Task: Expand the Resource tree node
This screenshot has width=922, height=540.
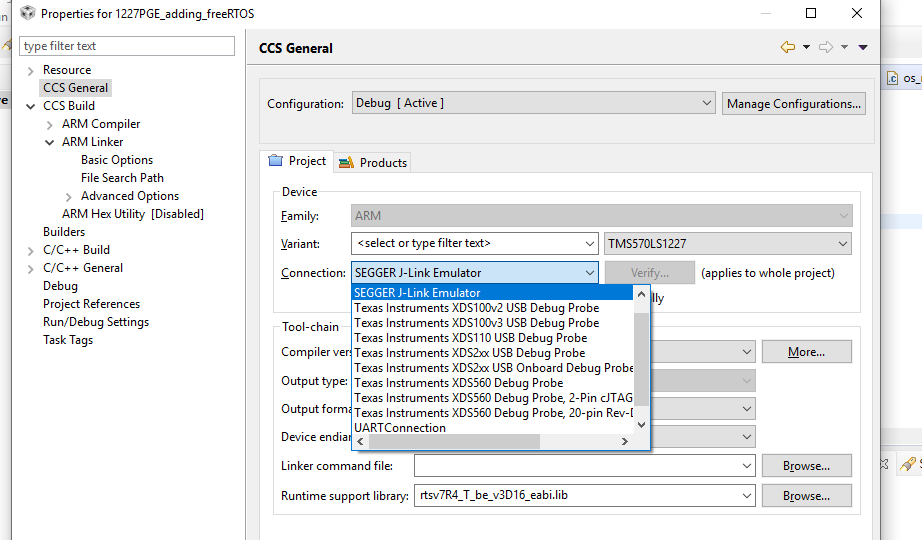Action: pos(31,71)
